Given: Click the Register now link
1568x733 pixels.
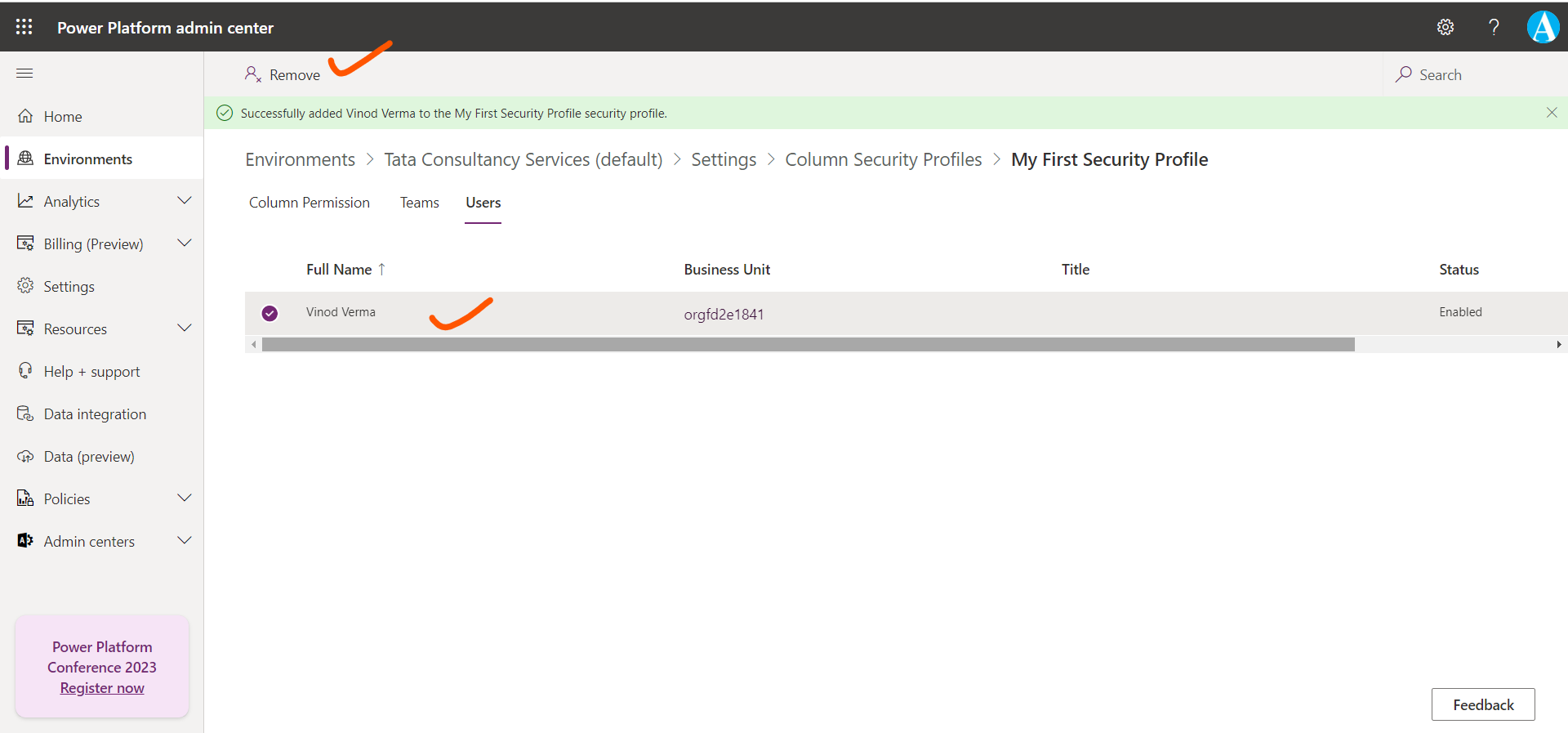Looking at the screenshot, I should coord(102,688).
